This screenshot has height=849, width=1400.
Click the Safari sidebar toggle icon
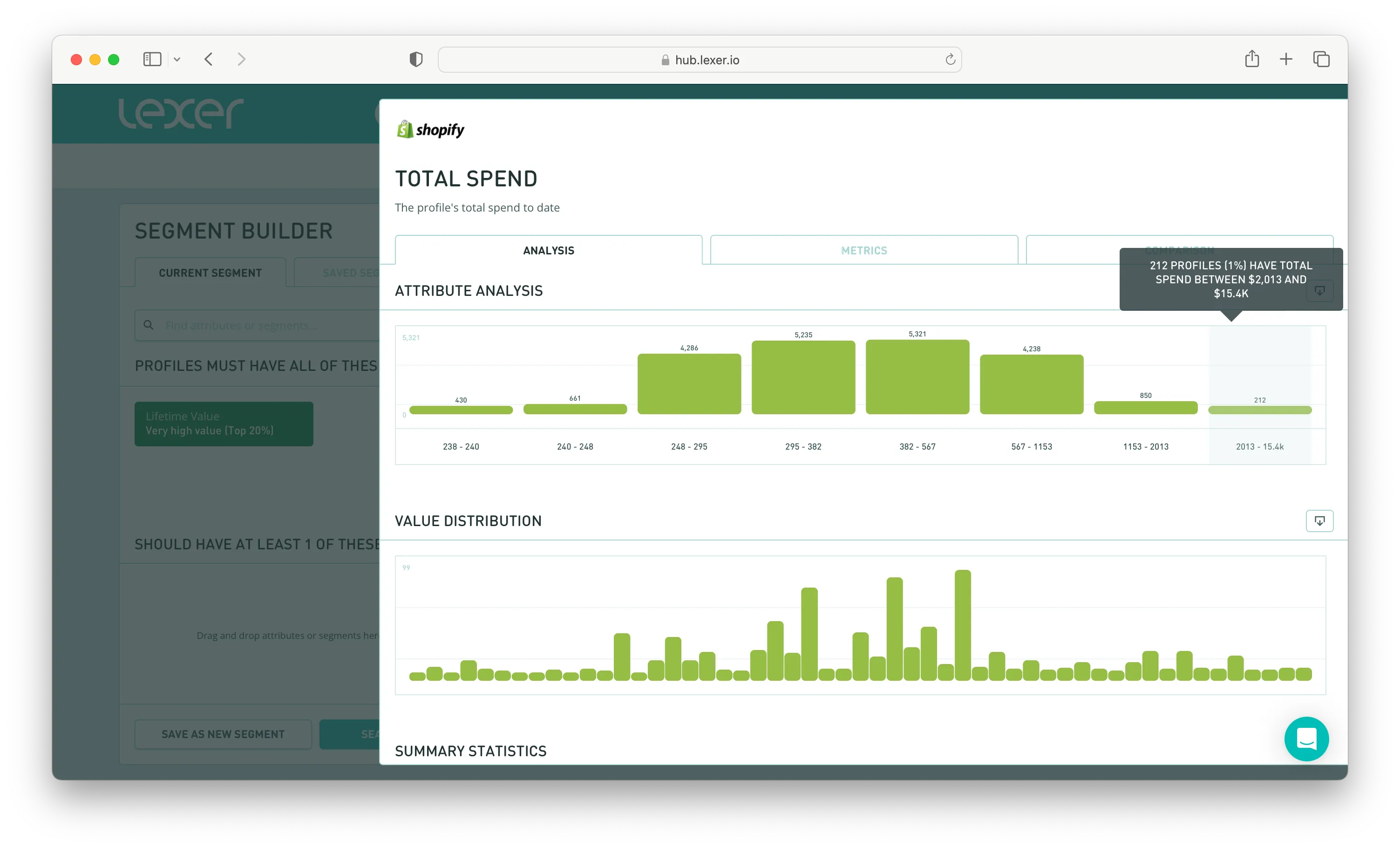pos(152,59)
